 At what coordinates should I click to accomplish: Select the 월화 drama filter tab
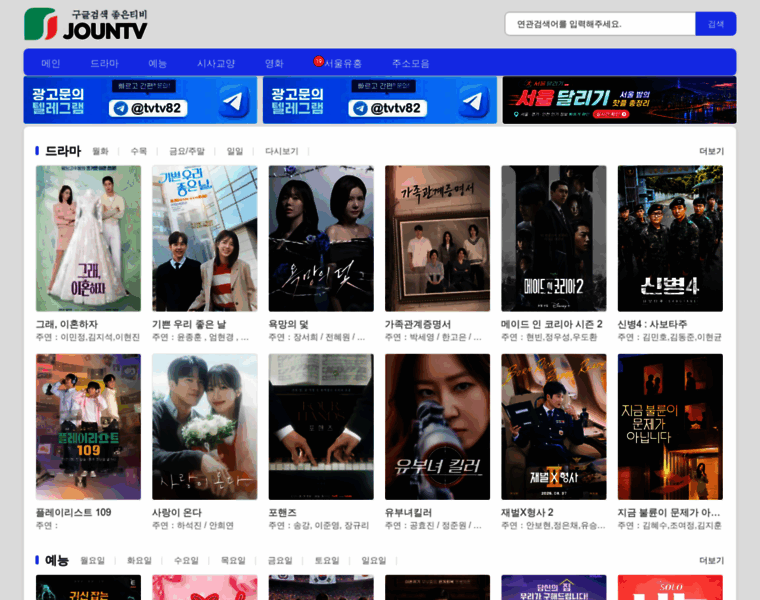[100, 151]
